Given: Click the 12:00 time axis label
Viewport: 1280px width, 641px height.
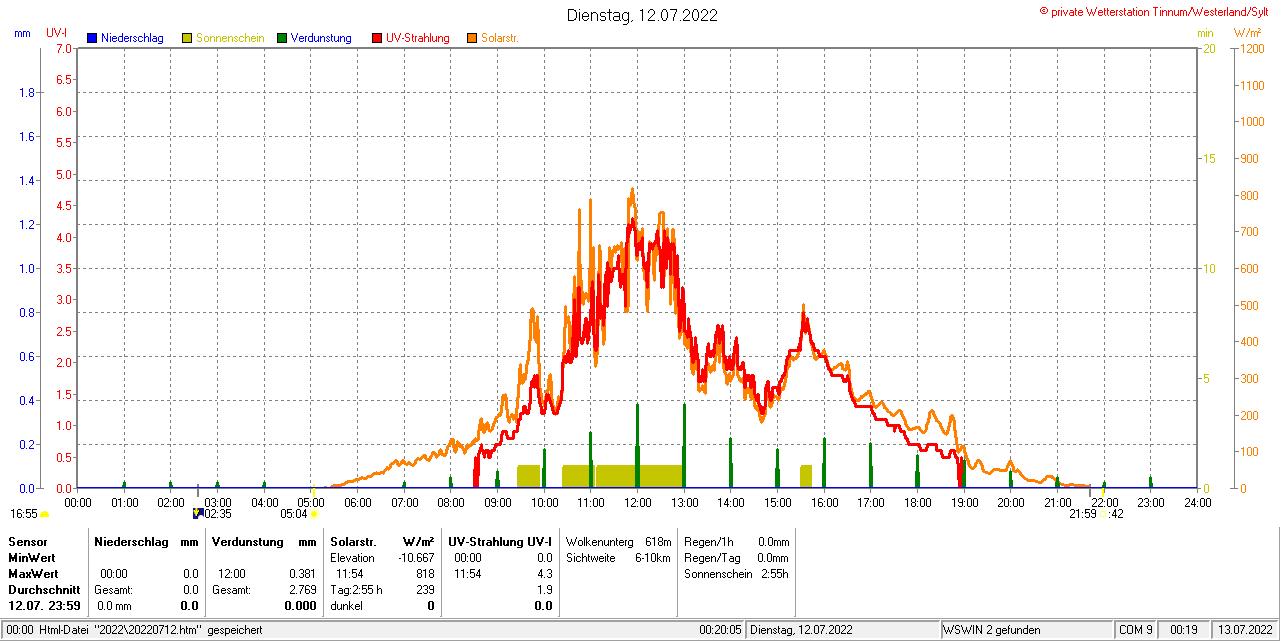Looking at the screenshot, I should [x=637, y=502].
